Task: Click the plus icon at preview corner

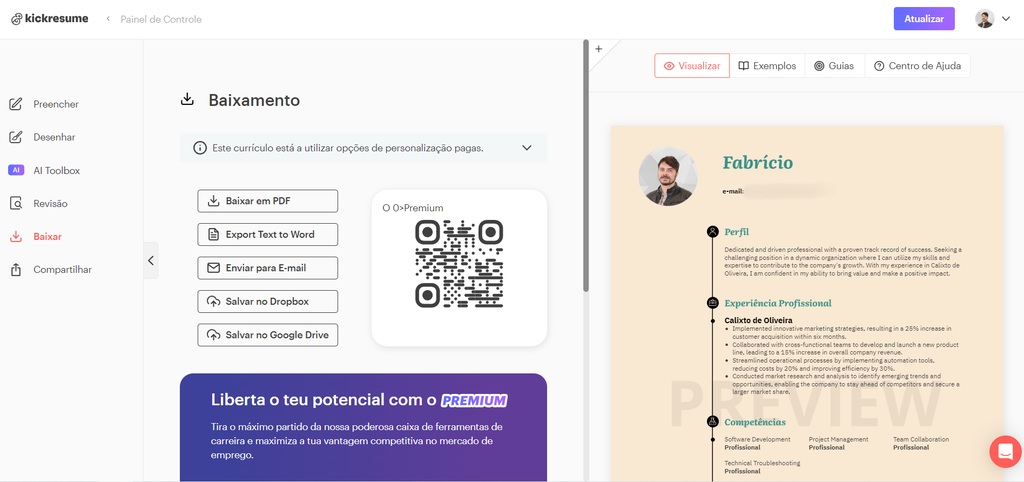Action: [x=598, y=48]
